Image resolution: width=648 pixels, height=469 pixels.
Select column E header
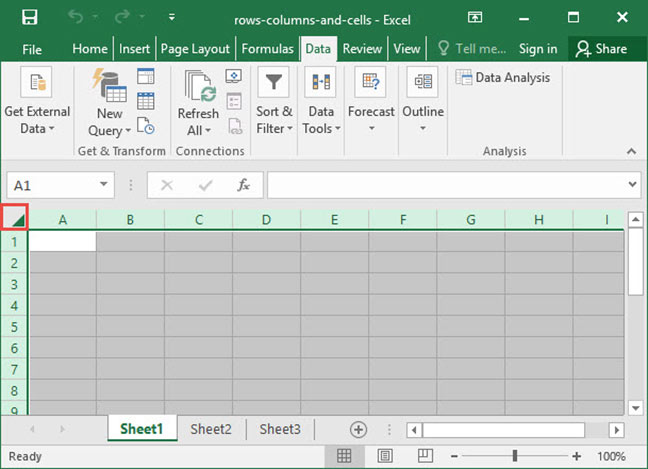click(x=334, y=219)
